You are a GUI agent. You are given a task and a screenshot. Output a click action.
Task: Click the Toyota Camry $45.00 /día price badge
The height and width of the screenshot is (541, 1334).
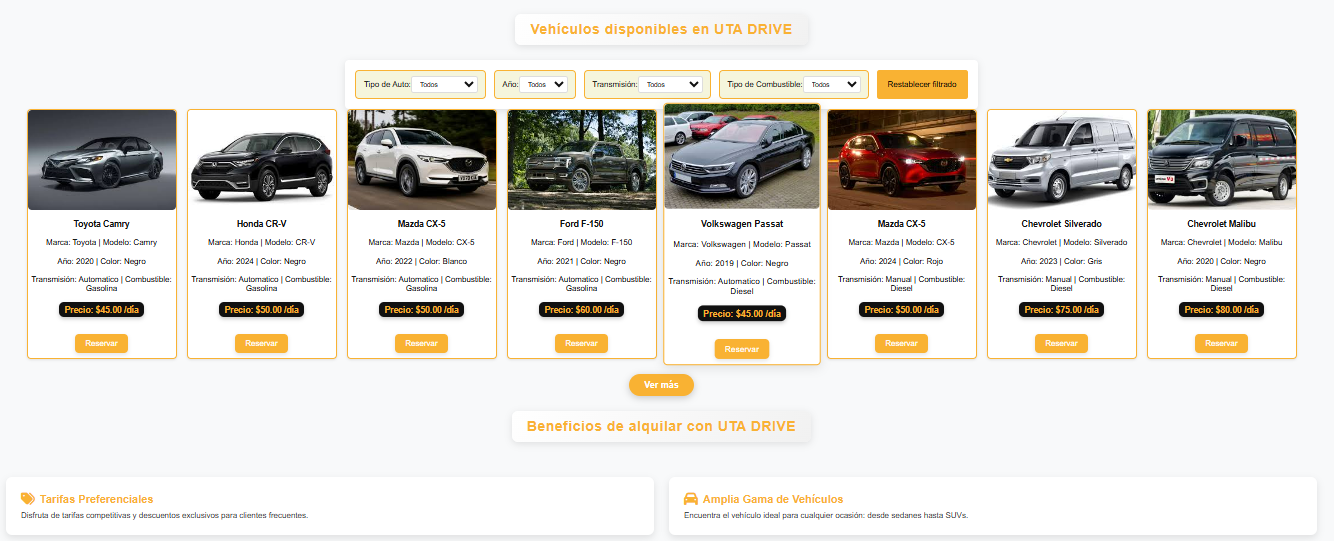[x=101, y=310]
